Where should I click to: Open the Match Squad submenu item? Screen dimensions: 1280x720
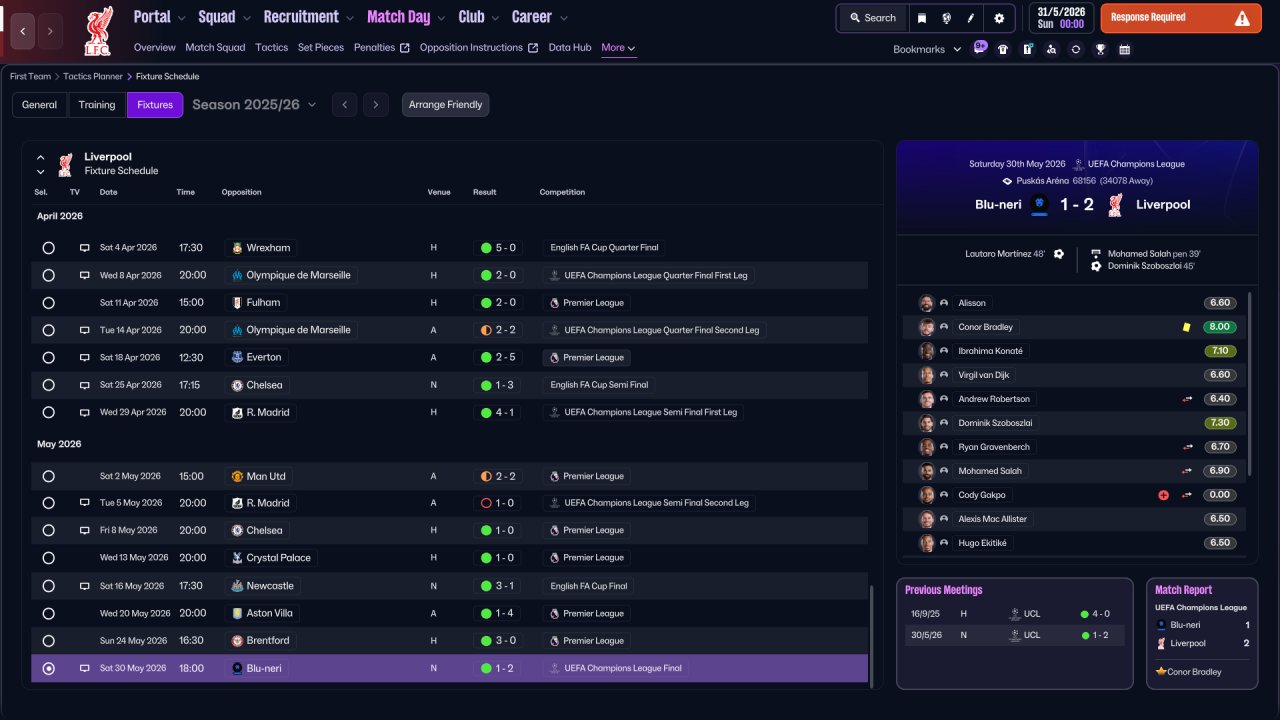click(215, 48)
